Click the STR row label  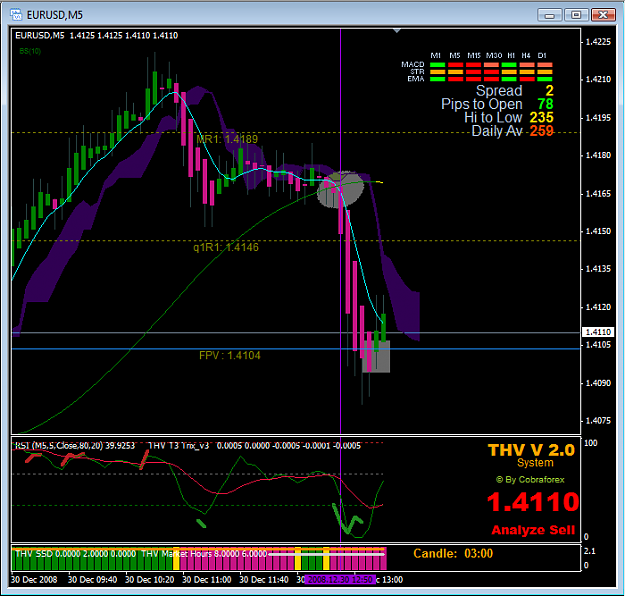(417, 71)
